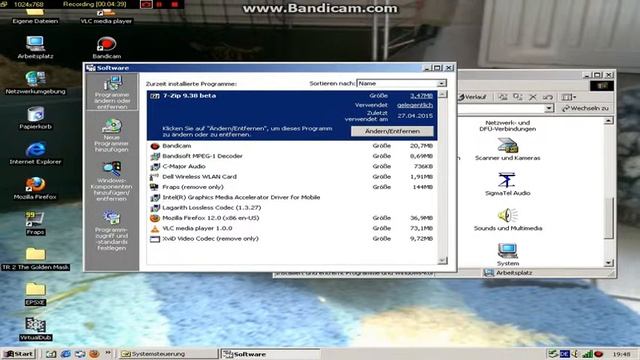Viewport: 640px width, 360px height.
Task: Select the 7-Zip 9.38 beta entry
Action: pyautogui.click(x=292, y=115)
